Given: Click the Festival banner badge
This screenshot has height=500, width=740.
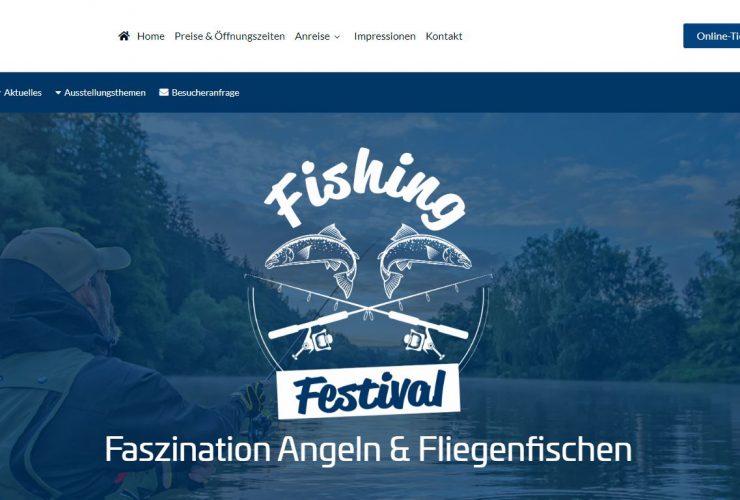Looking at the screenshot, I should tap(368, 391).
